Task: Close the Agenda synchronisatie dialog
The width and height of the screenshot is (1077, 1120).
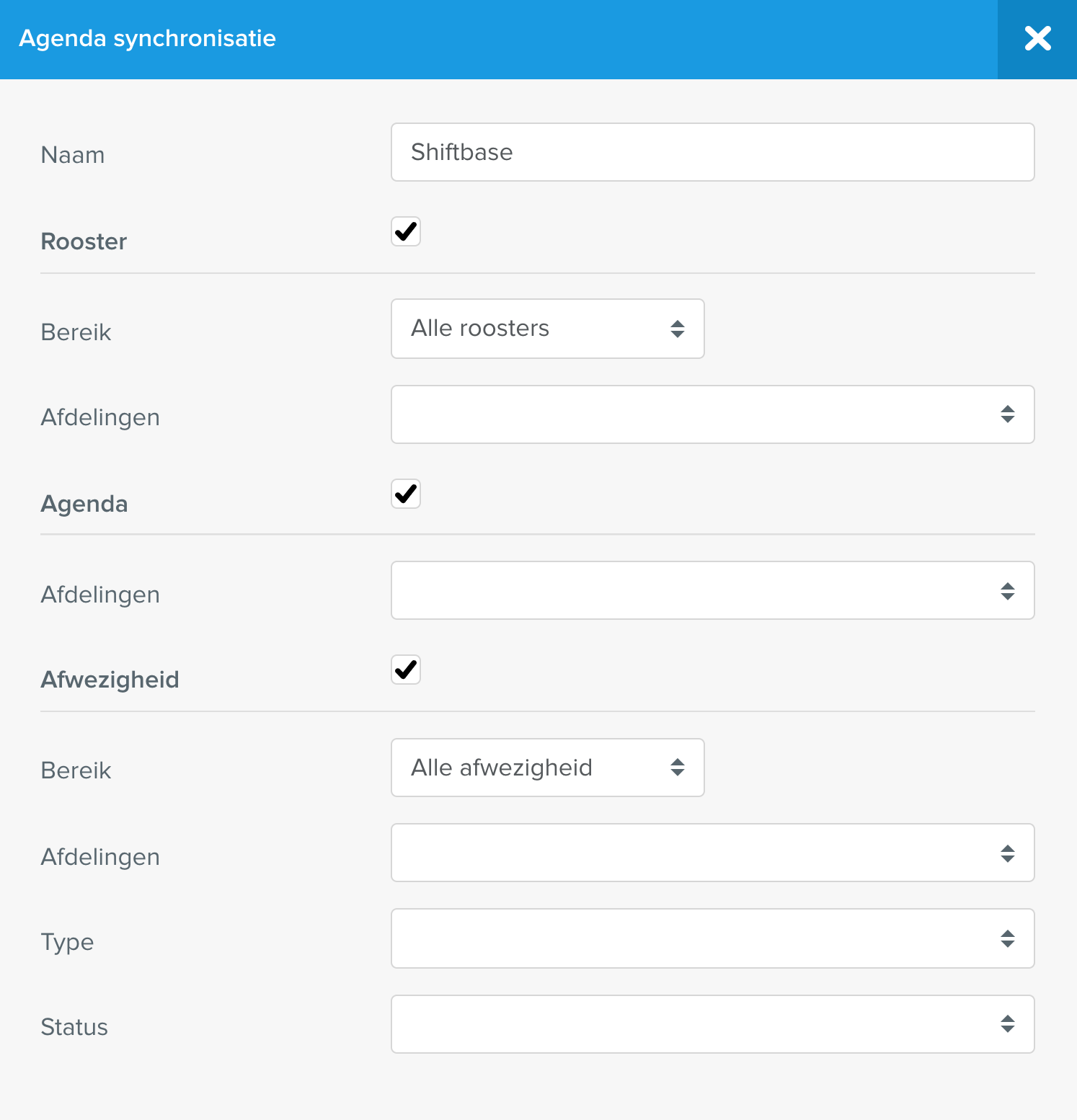Action: tap(1037, 39)
